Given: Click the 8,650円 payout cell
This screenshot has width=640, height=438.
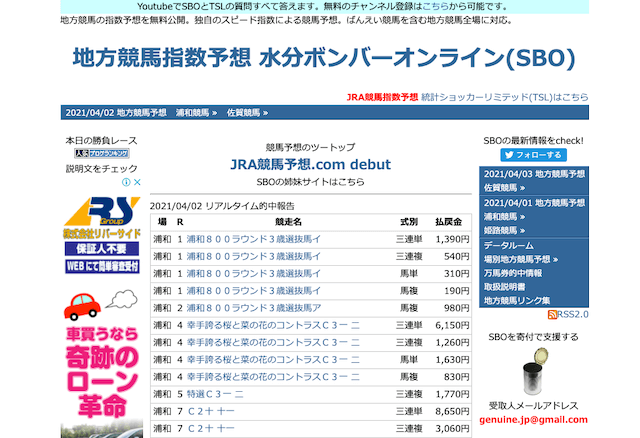Looking at the screenshot, I should 452,411.
